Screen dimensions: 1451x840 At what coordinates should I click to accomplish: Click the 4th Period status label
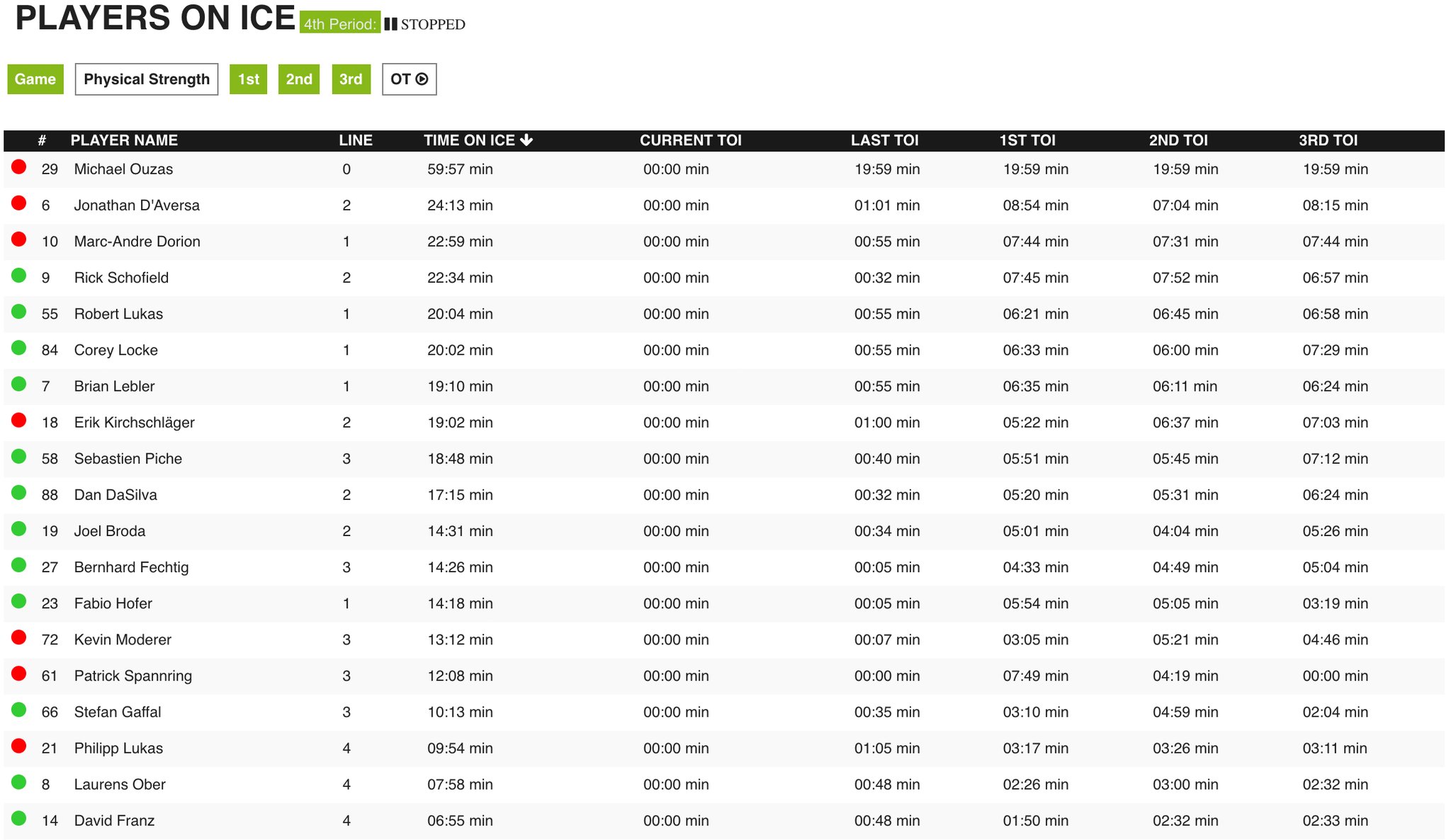click(x=340, y=23)
